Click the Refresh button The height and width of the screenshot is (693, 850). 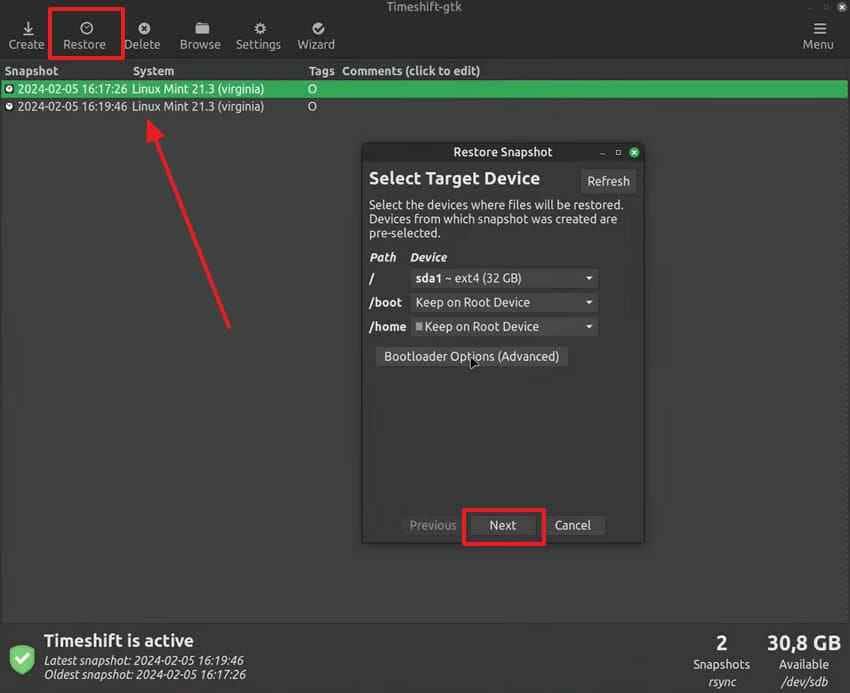coord(608,181)
